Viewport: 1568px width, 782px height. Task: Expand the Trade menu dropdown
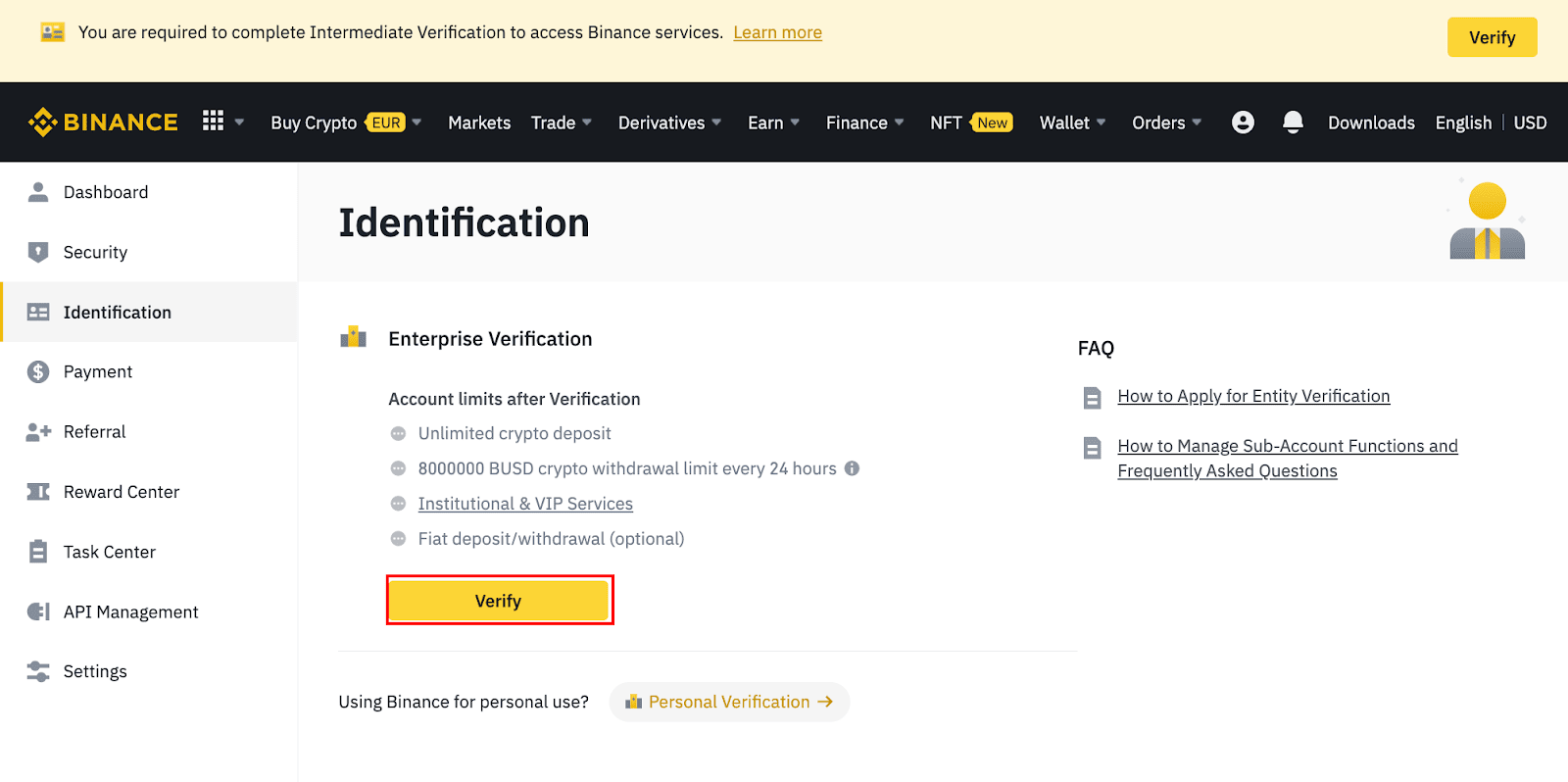(587, 122)
